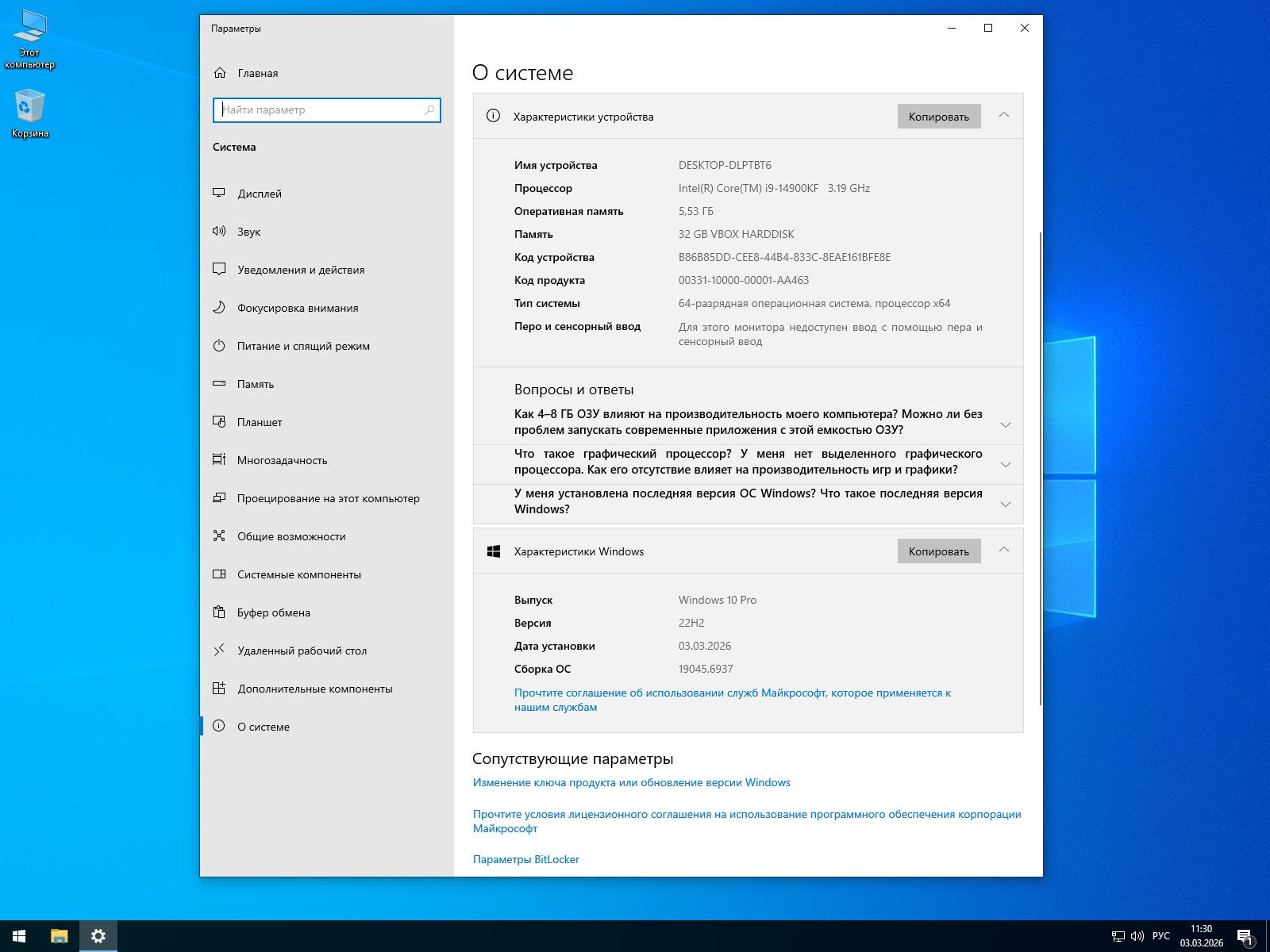Click the Home icon in sidebar
Image resolution: width=1270 pixels, height=952 pixels.
(220, 72)
